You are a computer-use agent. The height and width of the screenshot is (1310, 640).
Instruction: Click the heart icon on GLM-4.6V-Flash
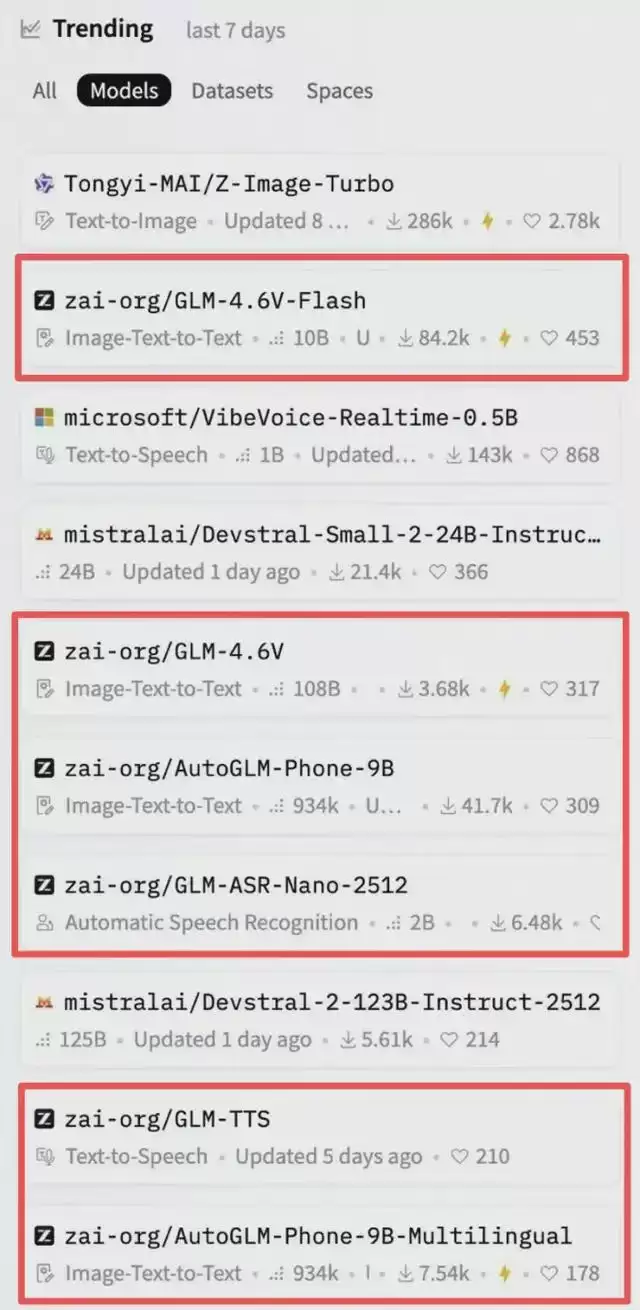coord(549,338)
